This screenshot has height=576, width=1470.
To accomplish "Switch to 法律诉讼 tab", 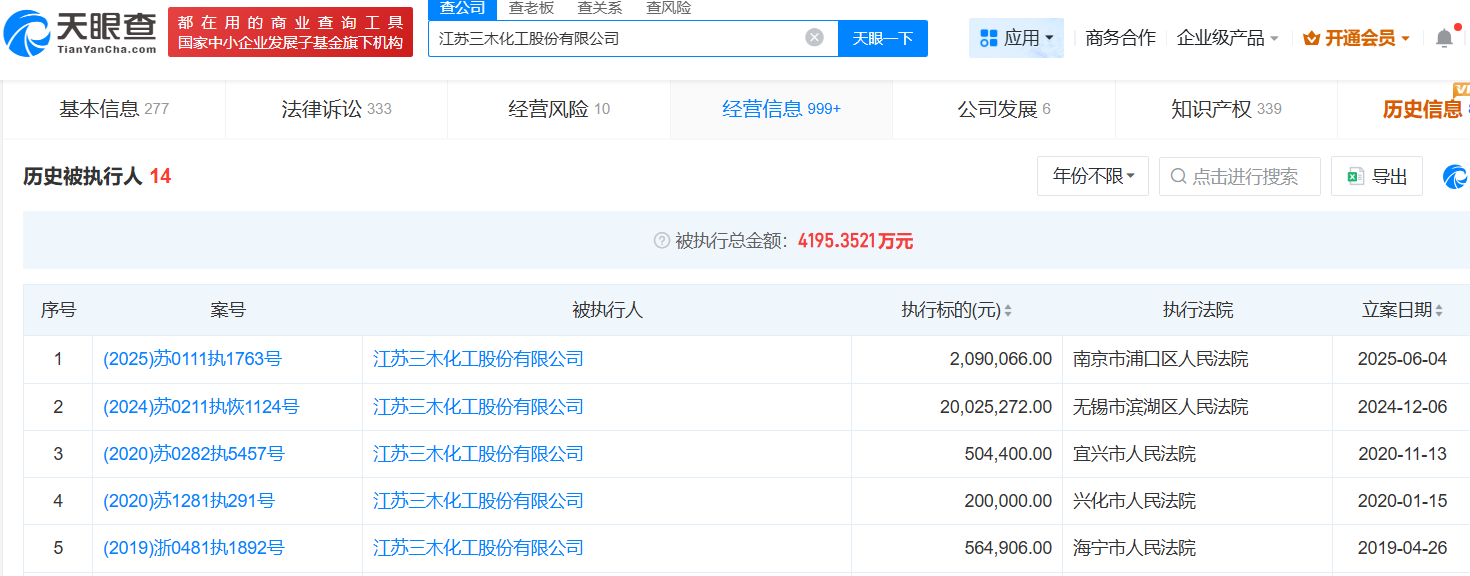I will 336,109.
